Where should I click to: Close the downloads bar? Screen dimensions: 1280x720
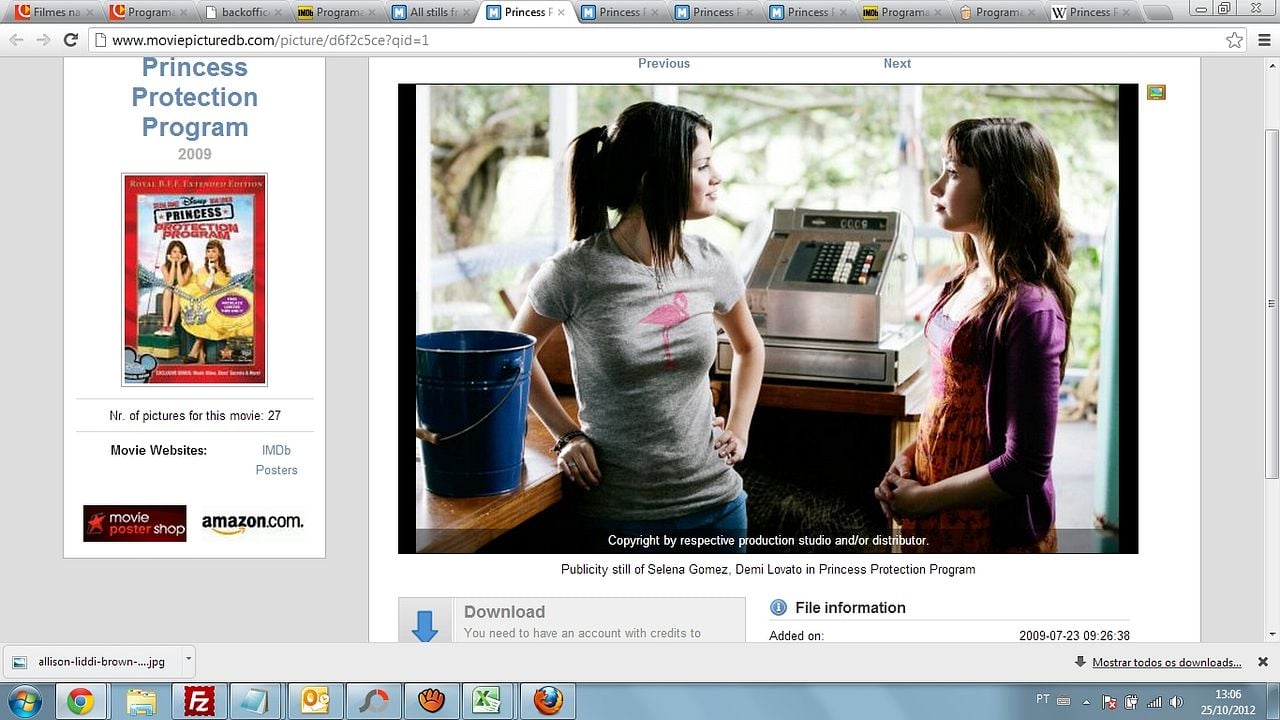coord(1262,662)
